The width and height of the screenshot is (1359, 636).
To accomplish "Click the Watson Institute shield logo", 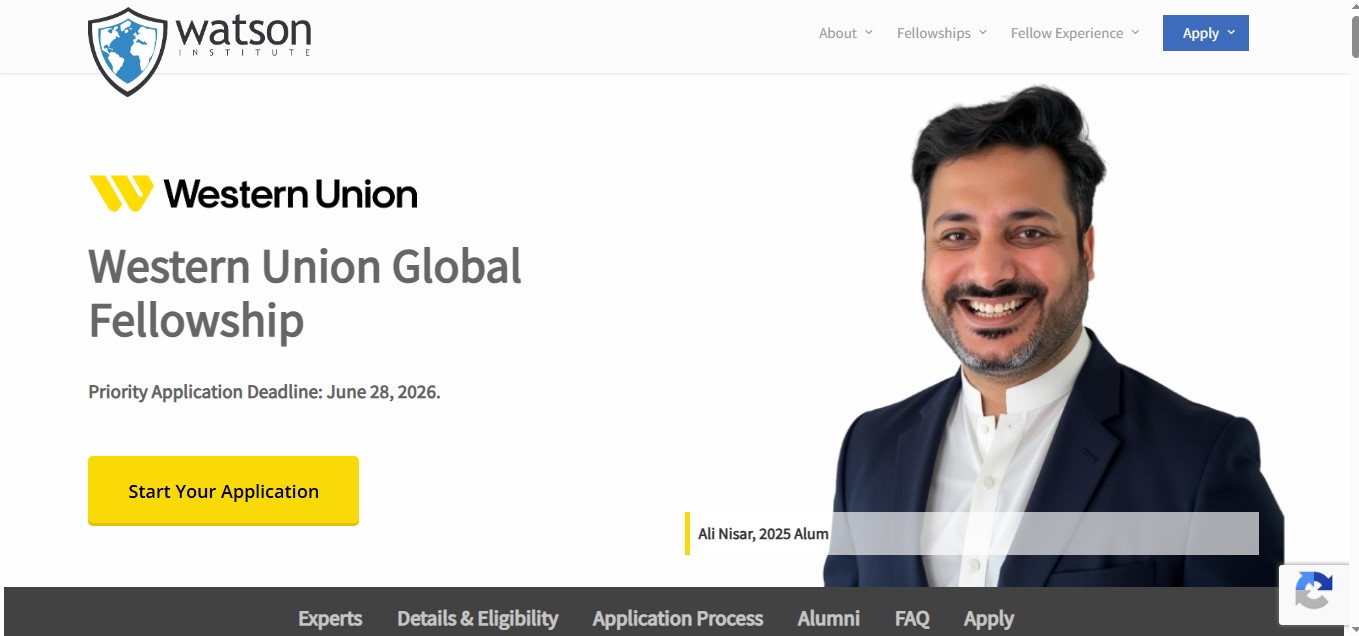I will (128, 52).
